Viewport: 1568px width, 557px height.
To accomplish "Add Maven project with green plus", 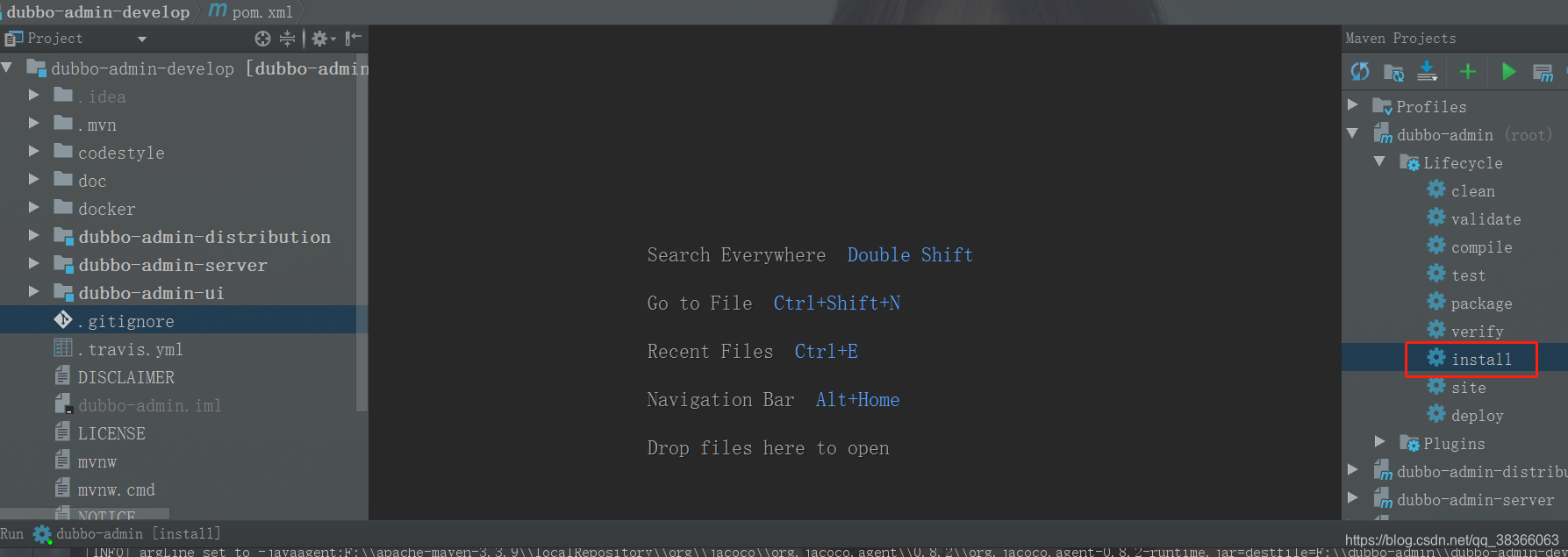I will [x=1468, y=71].
